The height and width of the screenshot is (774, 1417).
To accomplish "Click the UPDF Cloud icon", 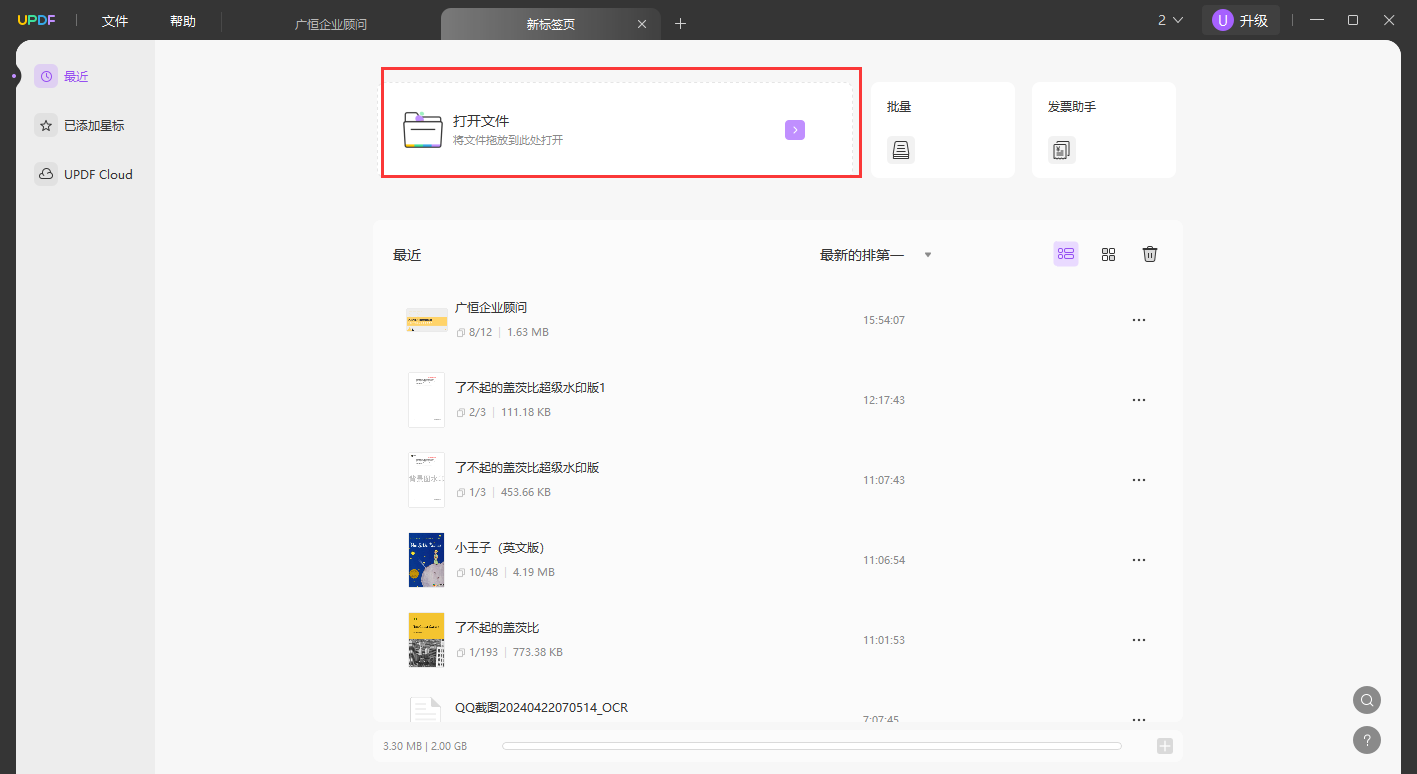I will click(46, 174).
